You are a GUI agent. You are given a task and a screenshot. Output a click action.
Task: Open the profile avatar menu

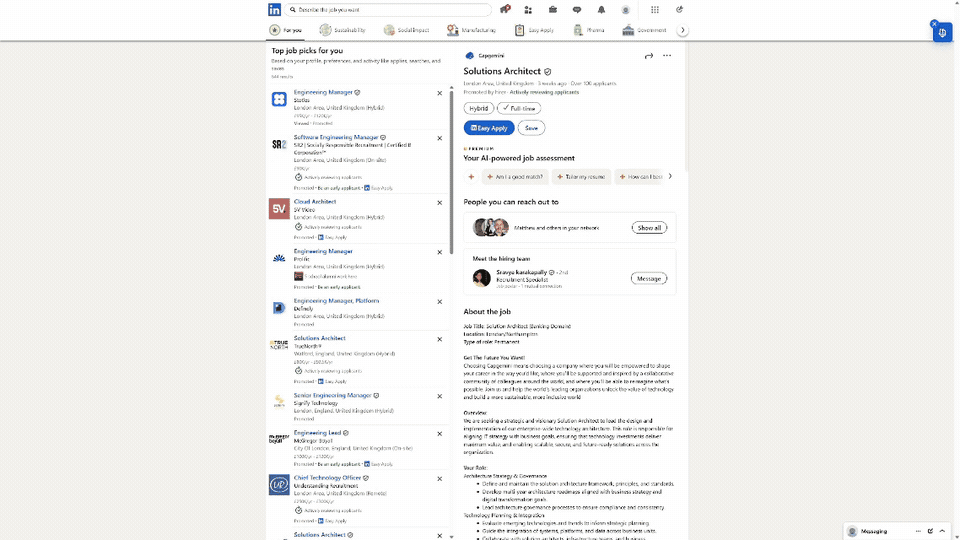click(x=625, y=10)
